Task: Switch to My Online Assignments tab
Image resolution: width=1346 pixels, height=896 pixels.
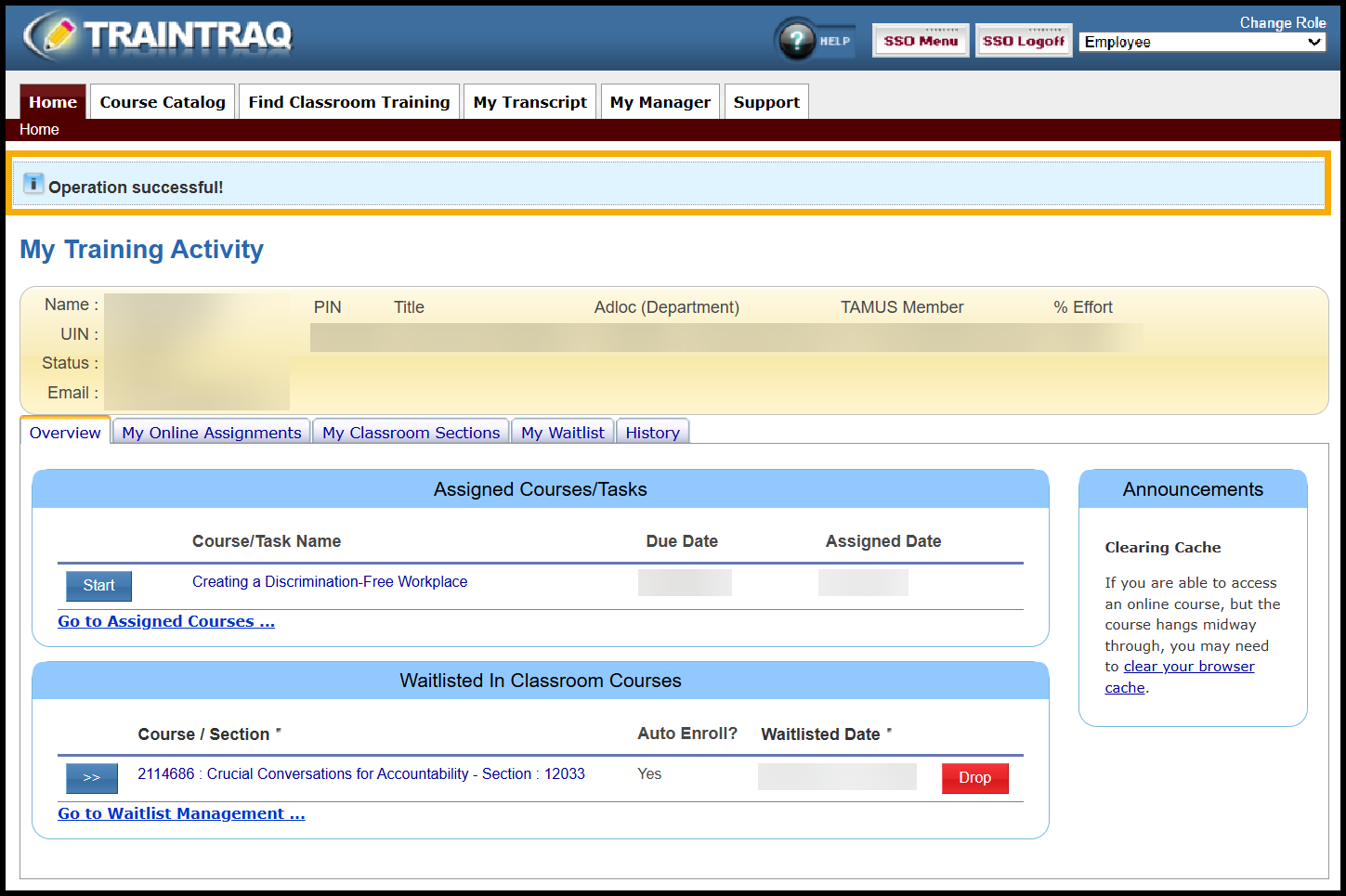Action: [212, 433]
